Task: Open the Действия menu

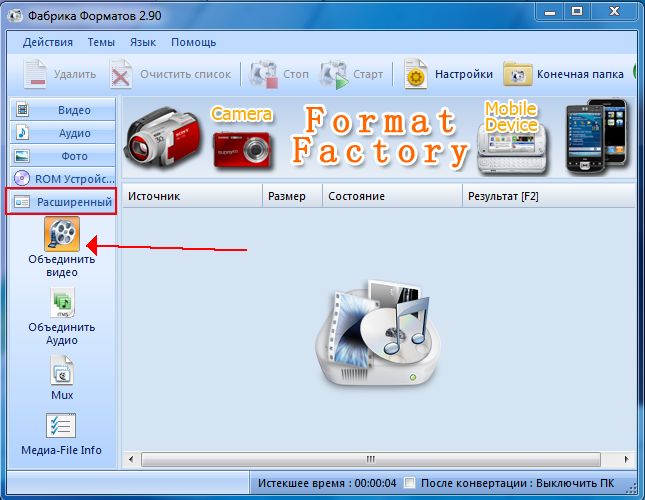Action: point(48,42)
